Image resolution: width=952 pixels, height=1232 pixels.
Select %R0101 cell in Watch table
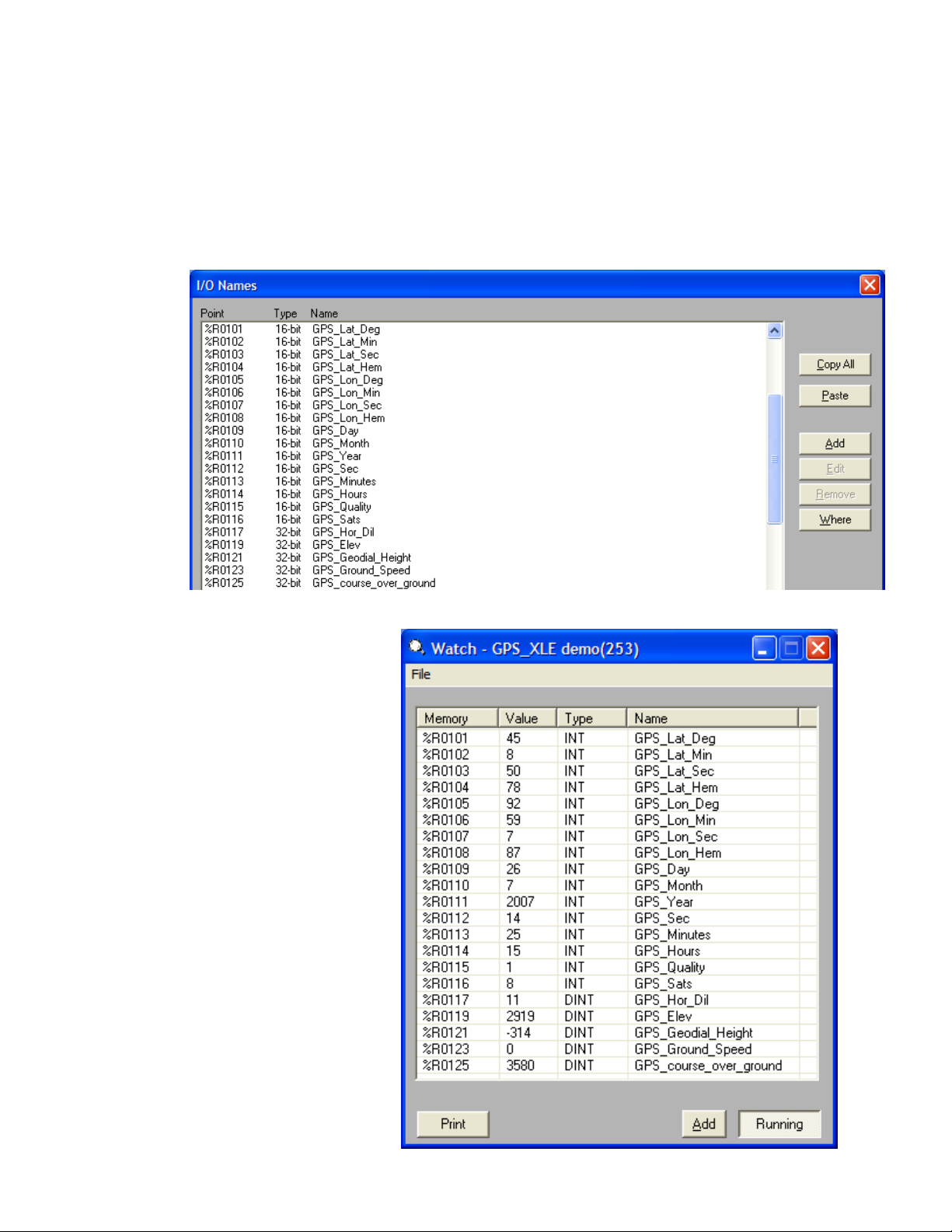(x=446, y=738)
